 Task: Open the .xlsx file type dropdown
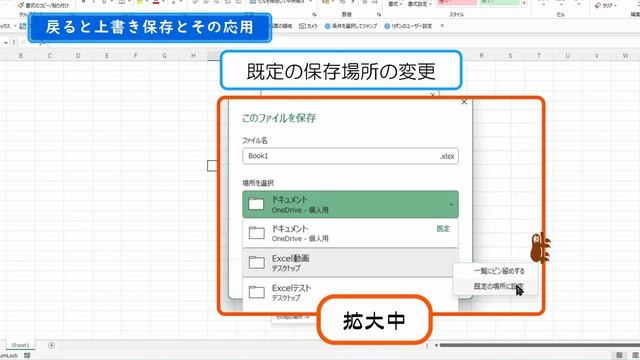point(447,156)
